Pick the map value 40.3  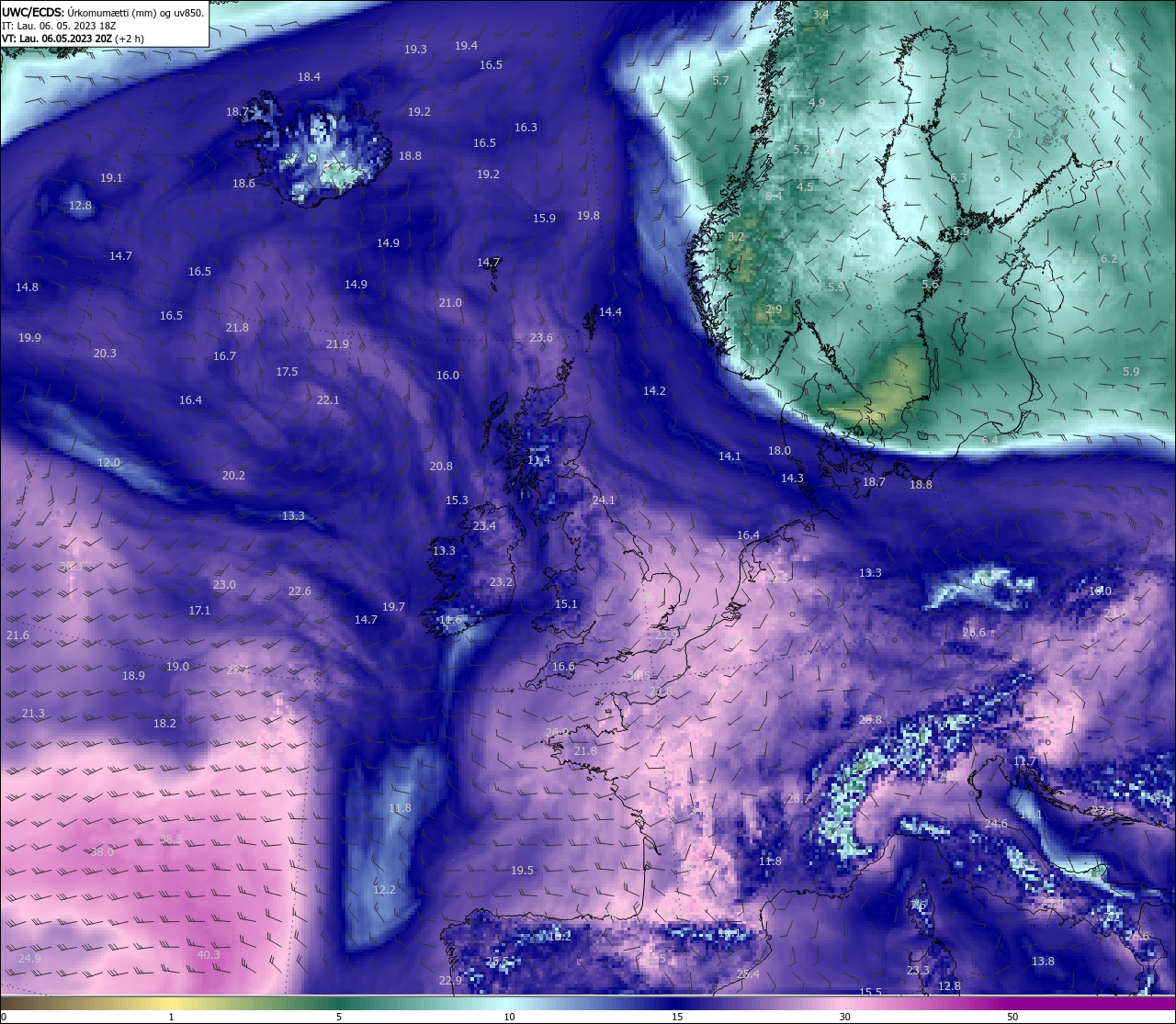tap(209, 955)
